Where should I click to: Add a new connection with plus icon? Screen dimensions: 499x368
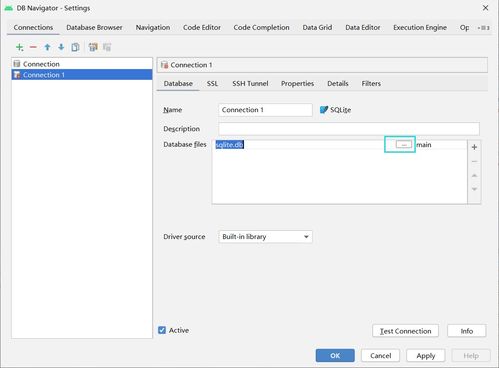point(20,47)
